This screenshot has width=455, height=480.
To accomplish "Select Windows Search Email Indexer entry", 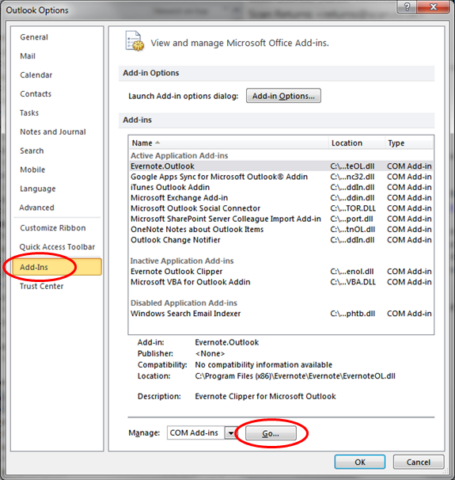I will 281,314.
